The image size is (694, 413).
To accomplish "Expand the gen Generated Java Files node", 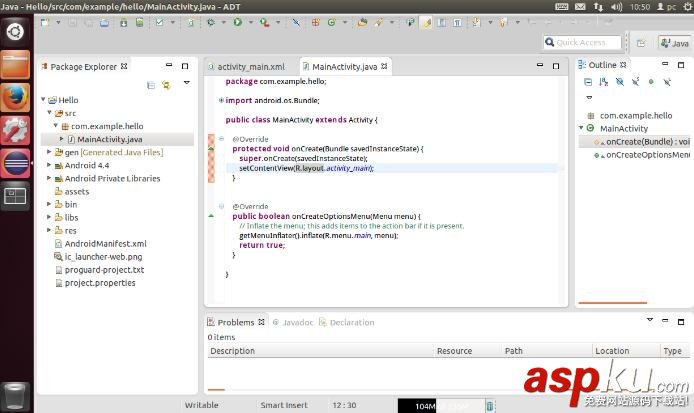I will [49, 152].
